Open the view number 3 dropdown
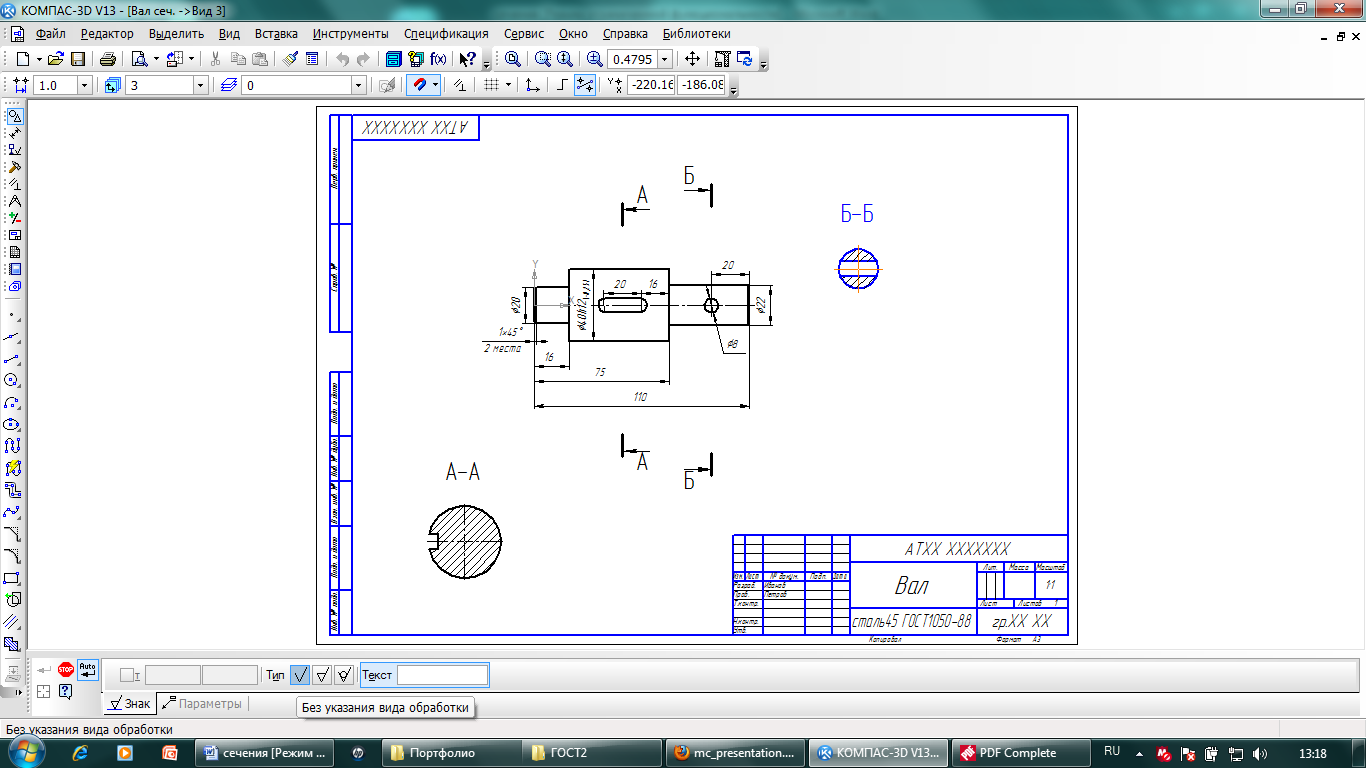The image size is (1366, 768). point(200,85)
